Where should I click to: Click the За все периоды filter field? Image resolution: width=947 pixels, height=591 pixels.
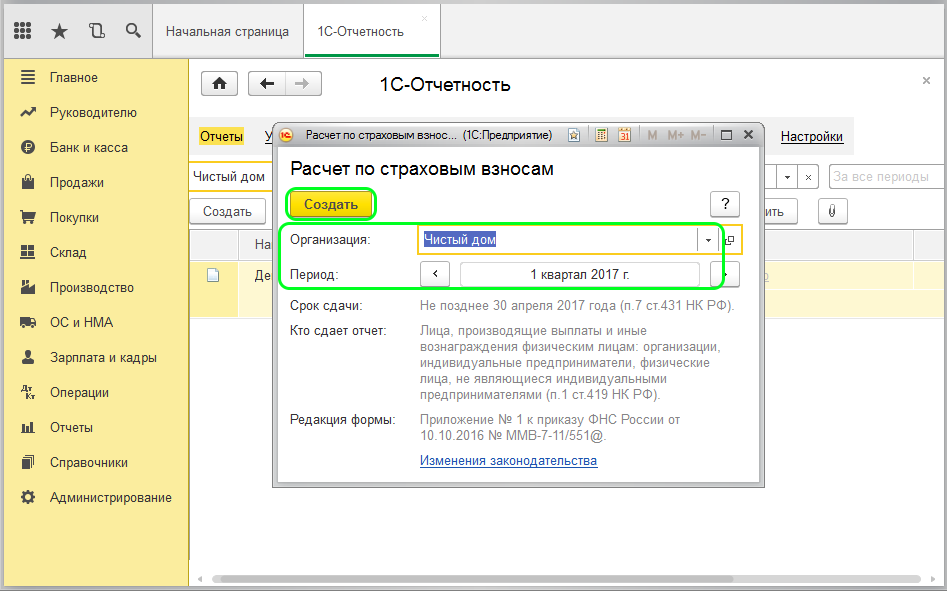887,176
